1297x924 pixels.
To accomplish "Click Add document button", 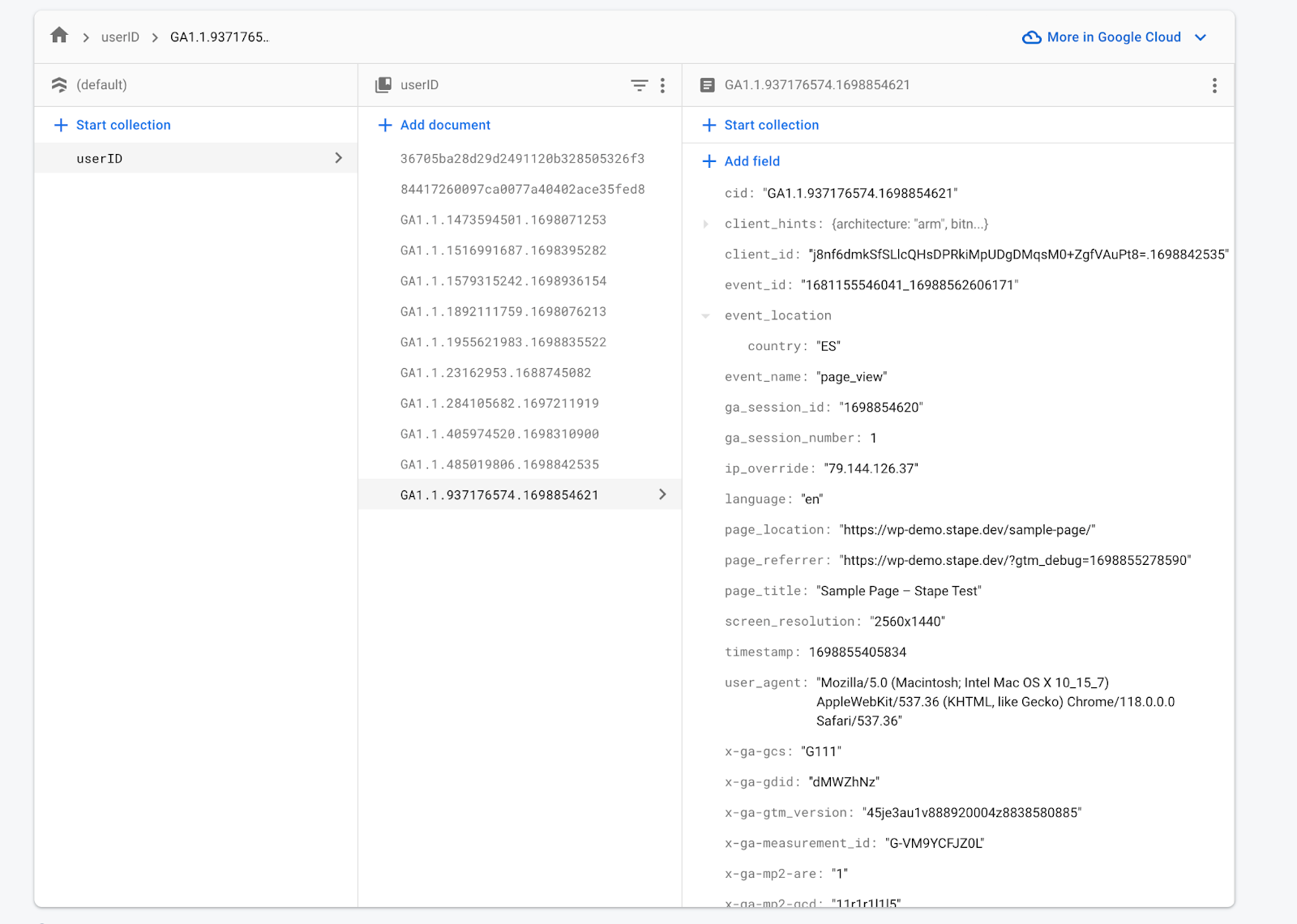I will pos(434,125).
